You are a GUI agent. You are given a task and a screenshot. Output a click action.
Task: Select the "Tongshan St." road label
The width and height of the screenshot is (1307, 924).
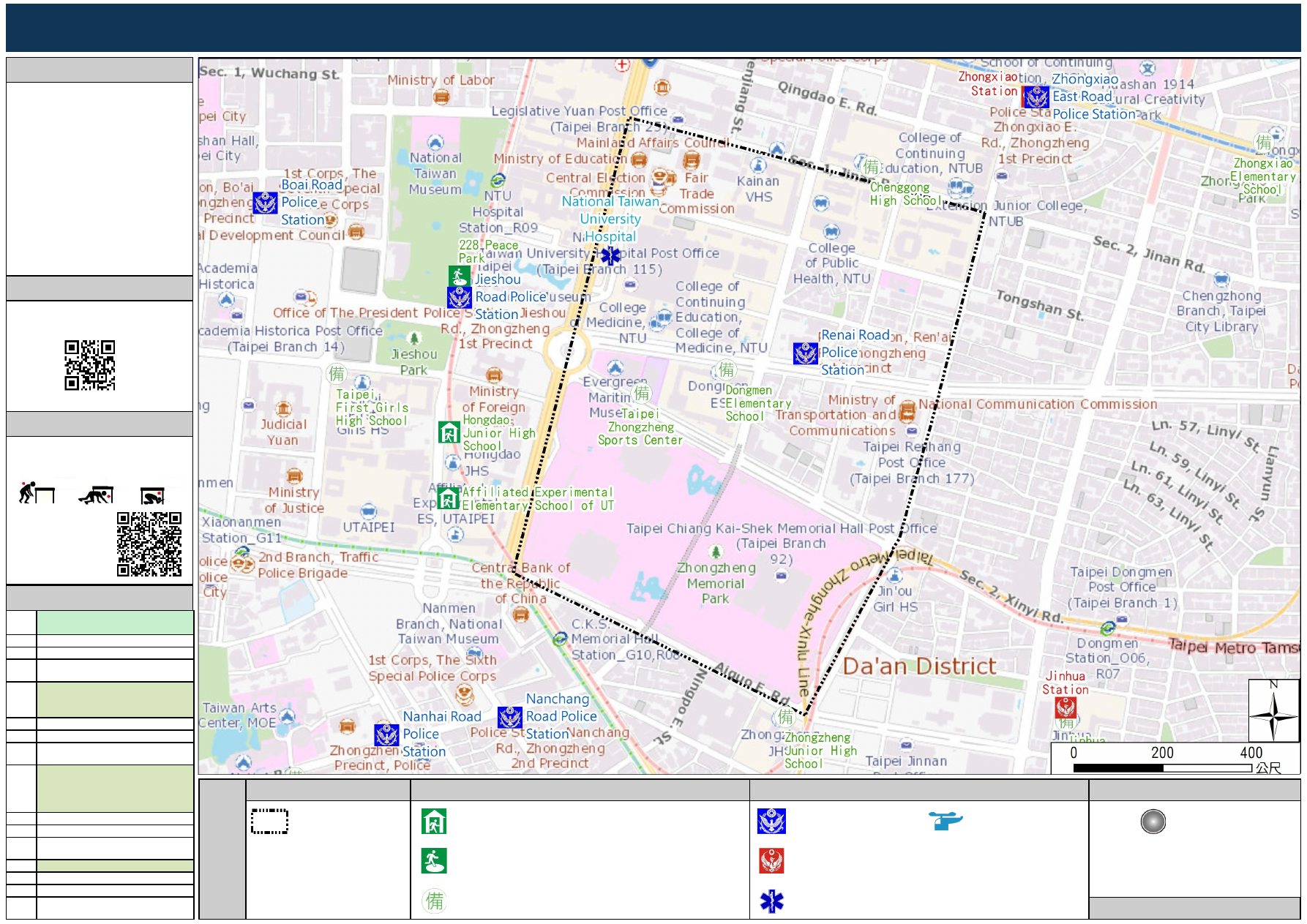click(1040, 304)
